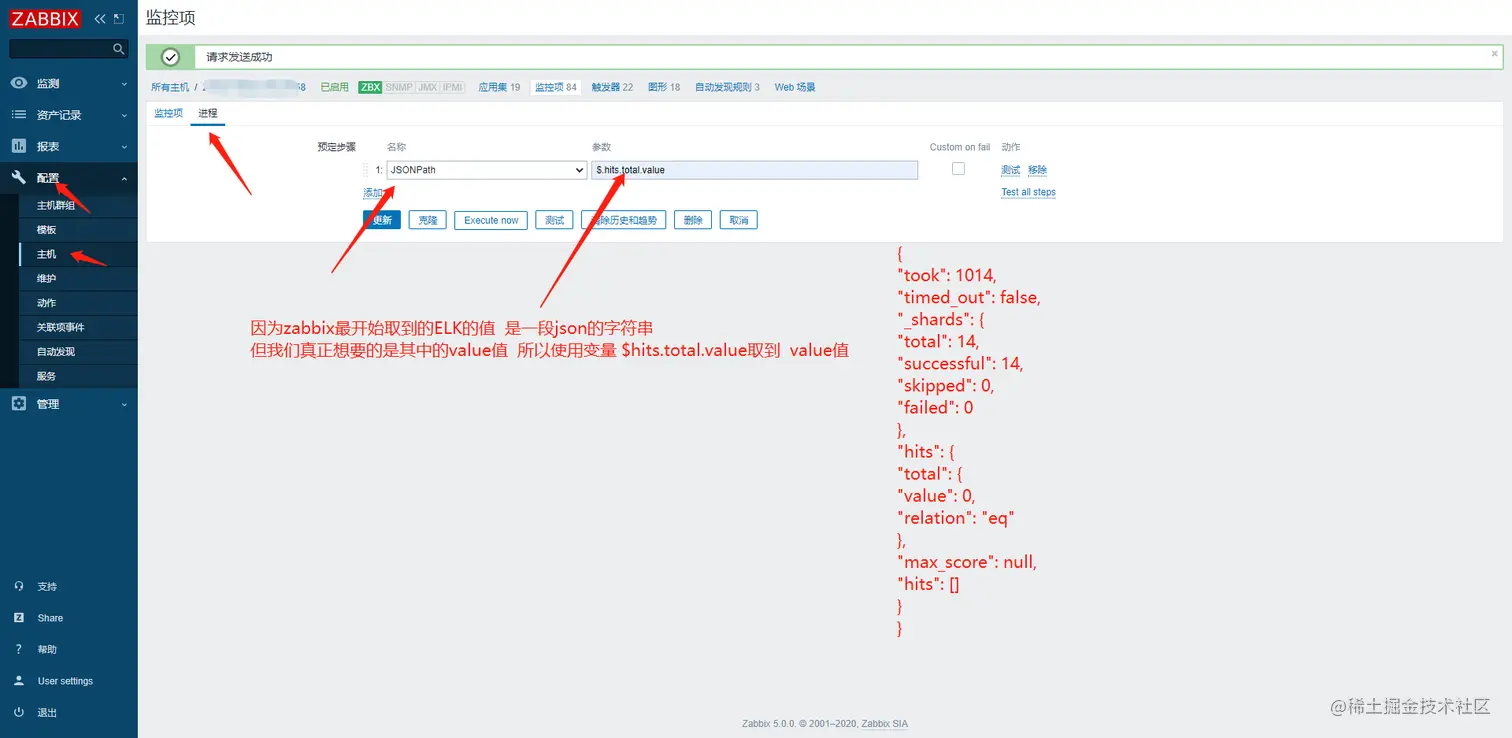Open 主机群组 in the sidebar
The width and height of the screenshot is (1512, 738).
tap(56, 205)
